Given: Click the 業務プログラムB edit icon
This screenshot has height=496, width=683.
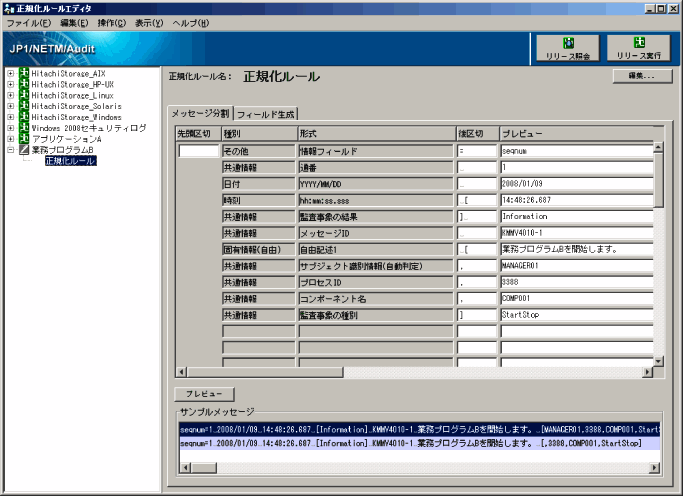Looking at the screenshot, I should pos(24,150).
